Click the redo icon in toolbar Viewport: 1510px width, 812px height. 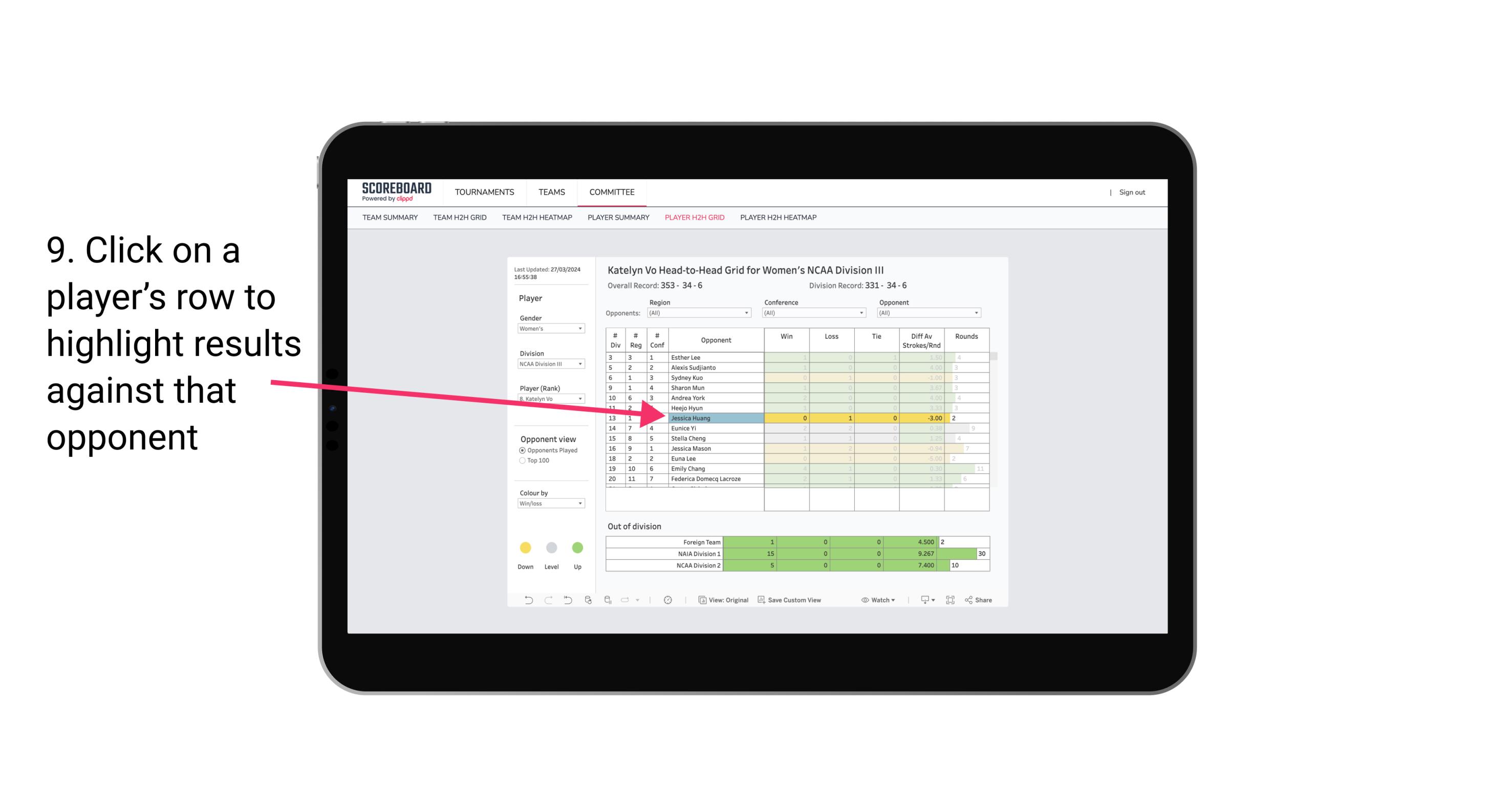click(x=543, y=601)
